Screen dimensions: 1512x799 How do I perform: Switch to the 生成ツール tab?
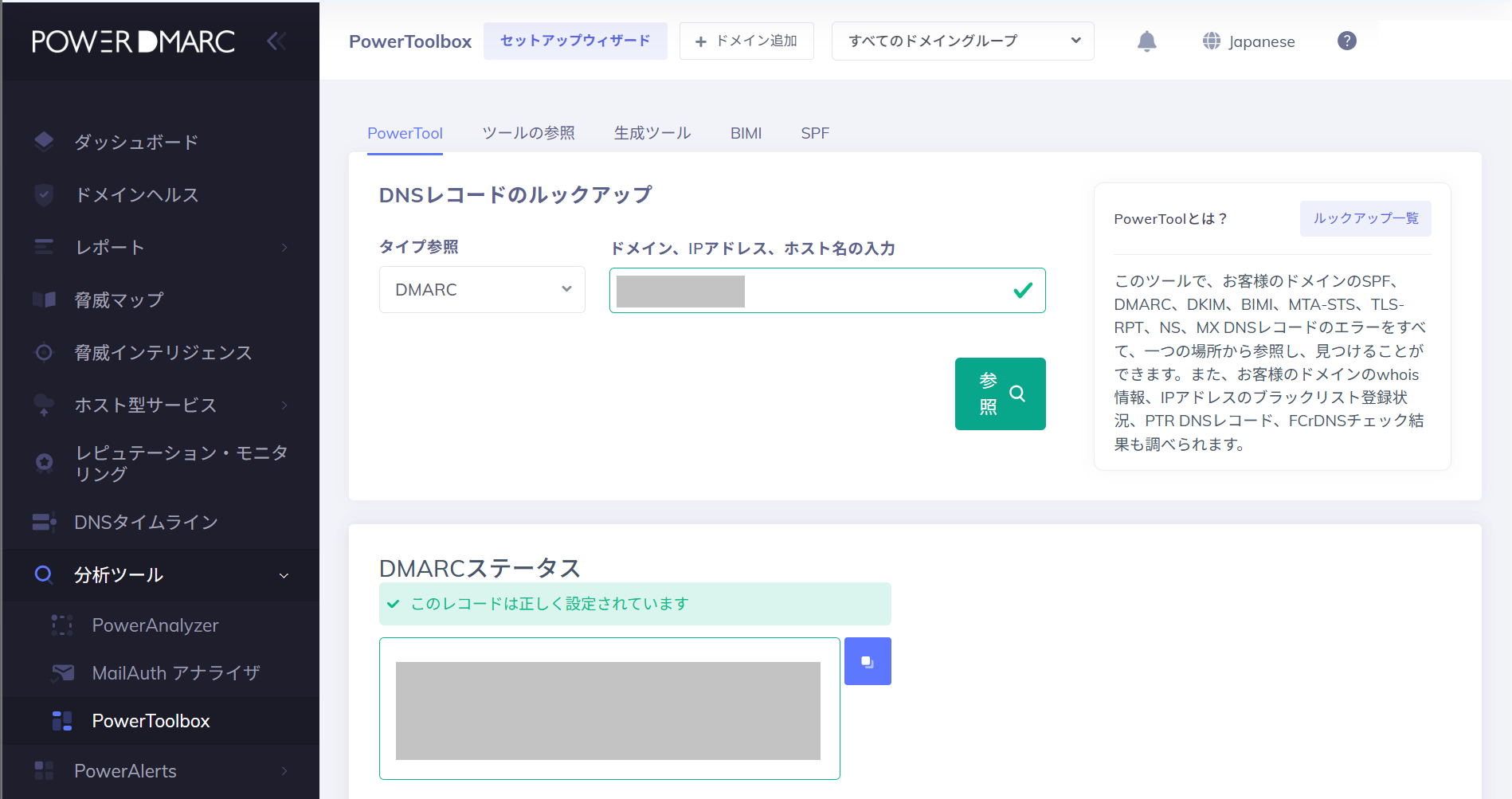point(652,133)
